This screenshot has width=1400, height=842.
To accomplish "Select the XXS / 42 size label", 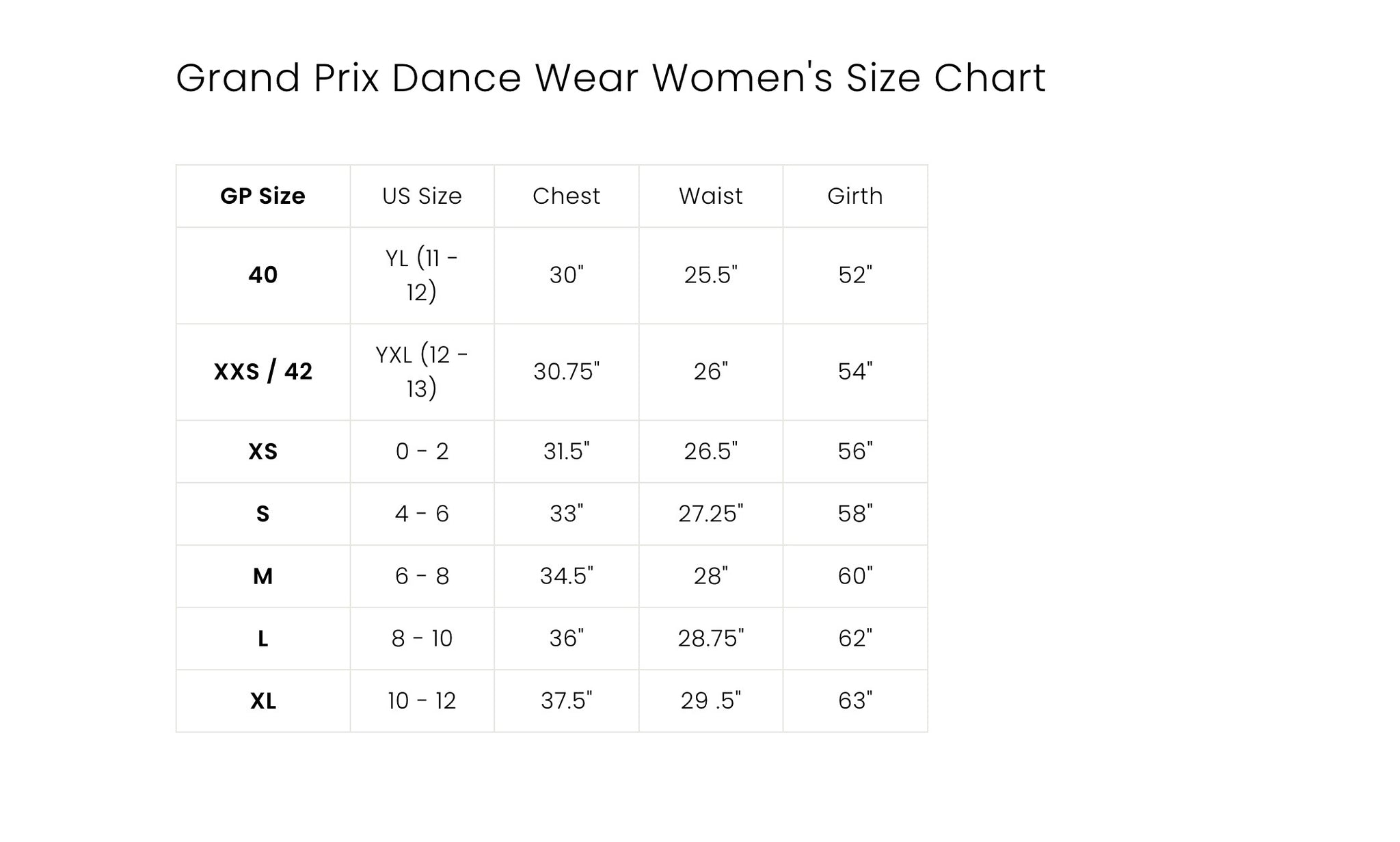I will coord(263,372).
